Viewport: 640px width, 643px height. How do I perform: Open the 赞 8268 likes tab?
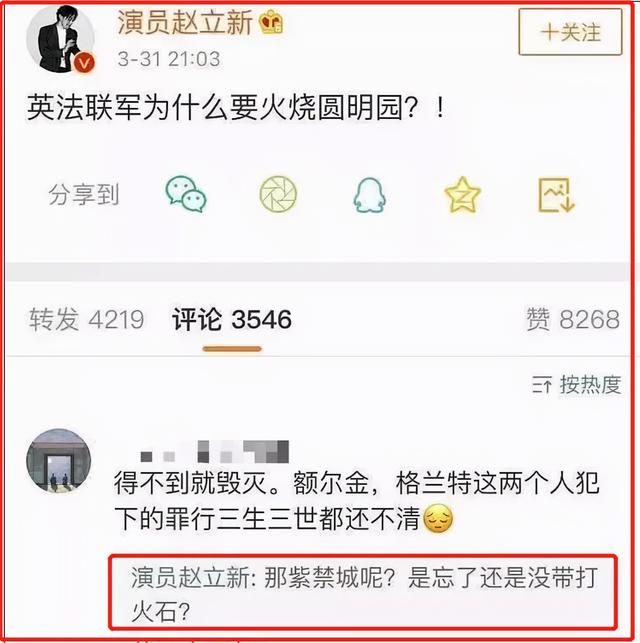point(572,319)
